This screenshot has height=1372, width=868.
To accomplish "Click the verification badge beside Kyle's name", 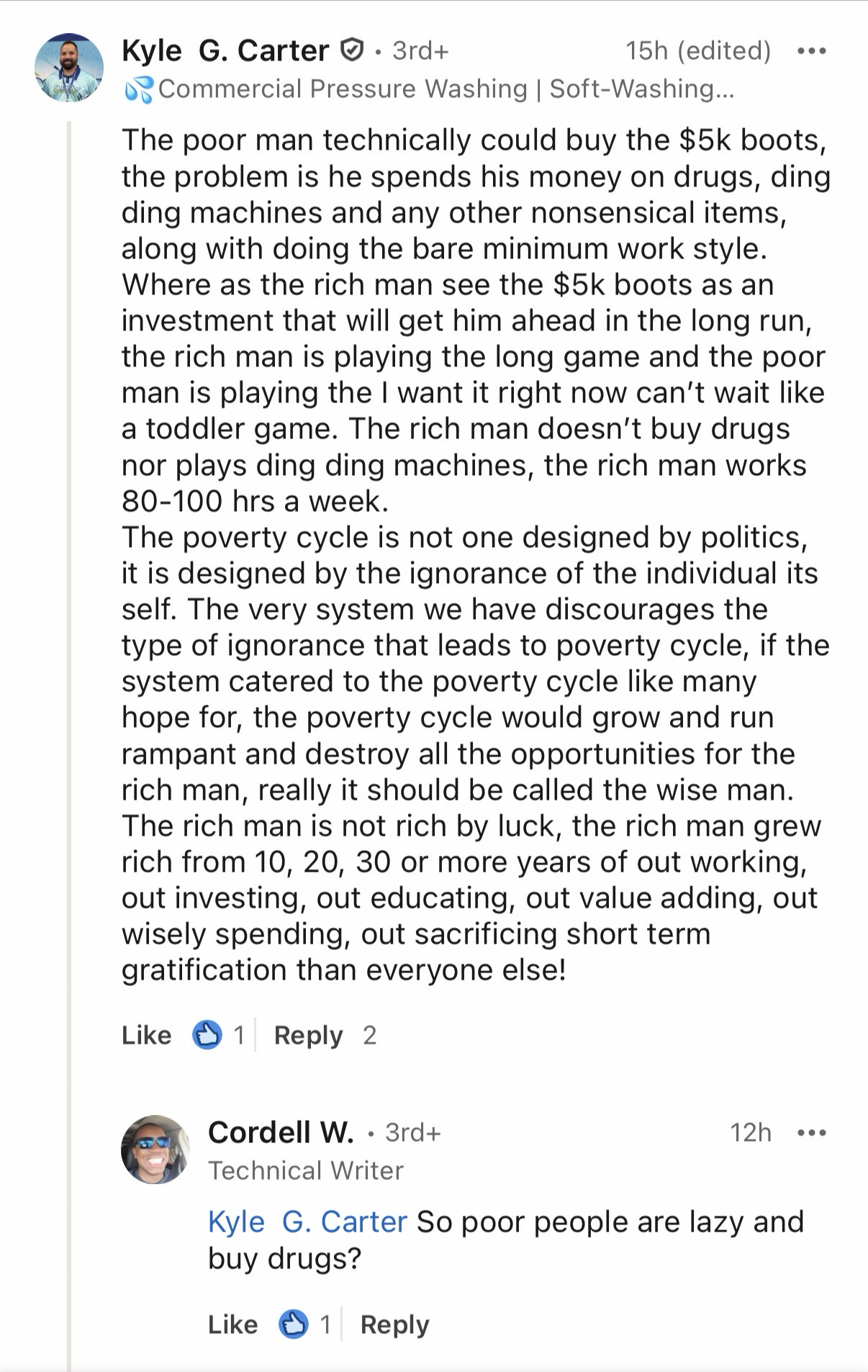I will click(x=351, y=50).
